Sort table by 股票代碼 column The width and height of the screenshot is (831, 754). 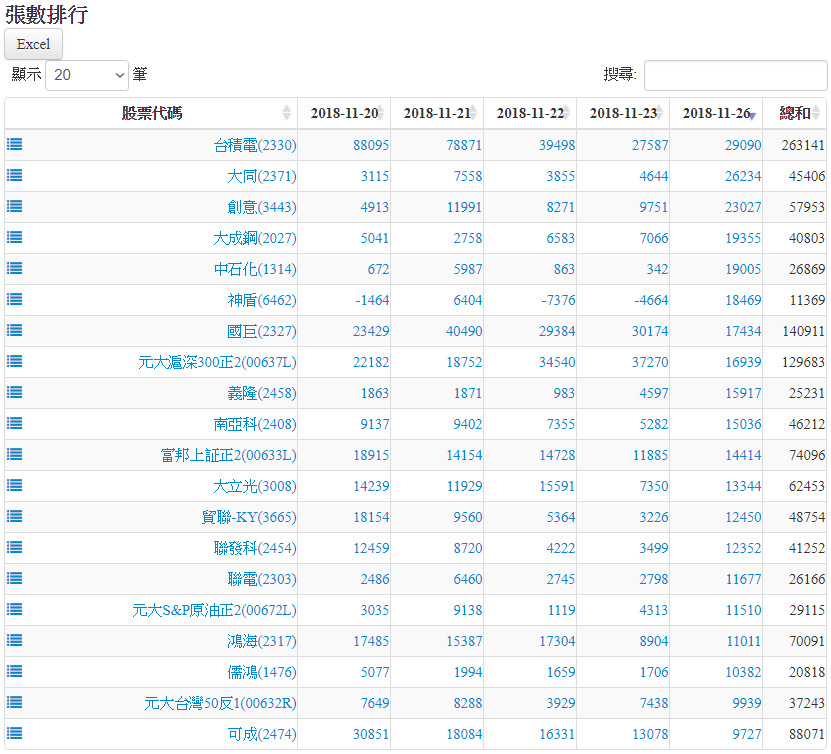point(151,113)
